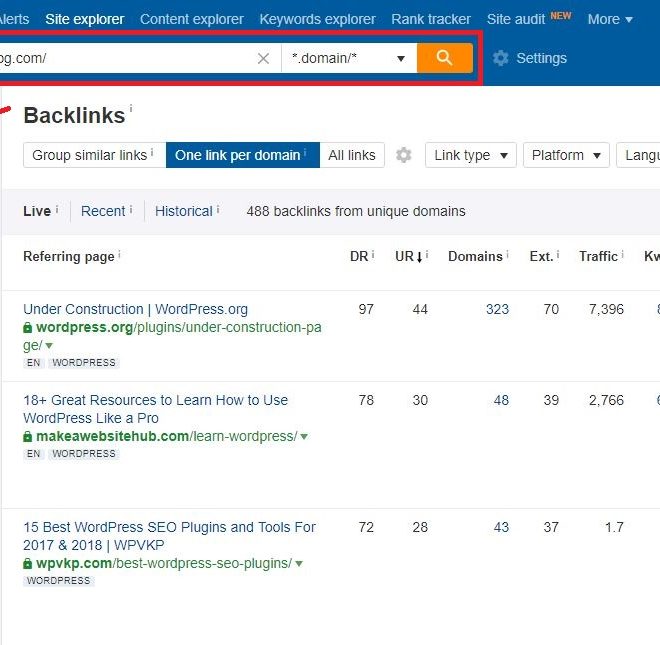Open Keywords explorer in the top navigation
Screen dimensions: 660x645
[x=317, y=19]
